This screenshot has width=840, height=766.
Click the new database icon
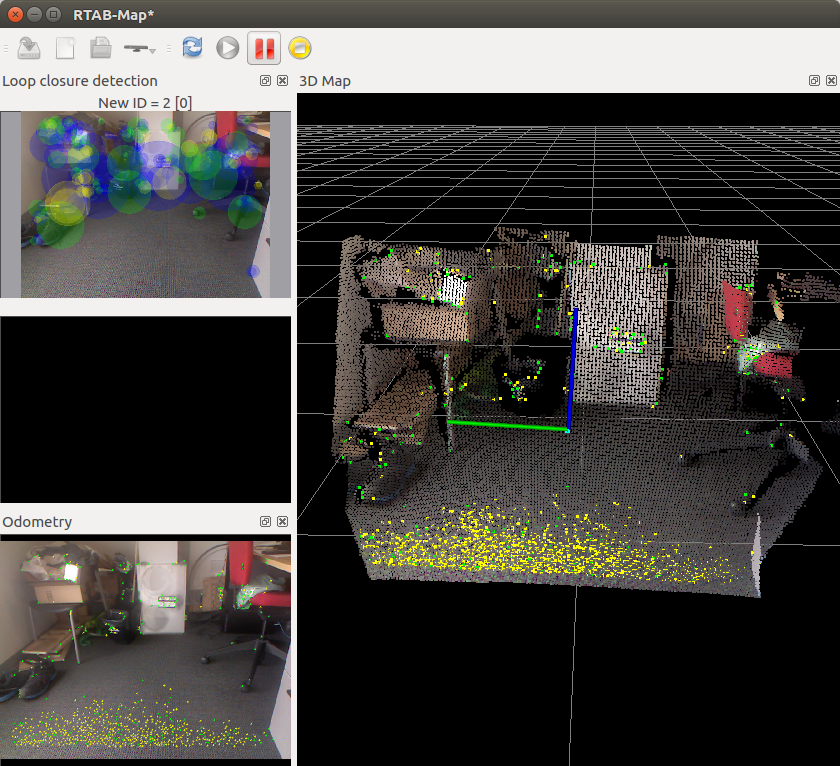65,47
